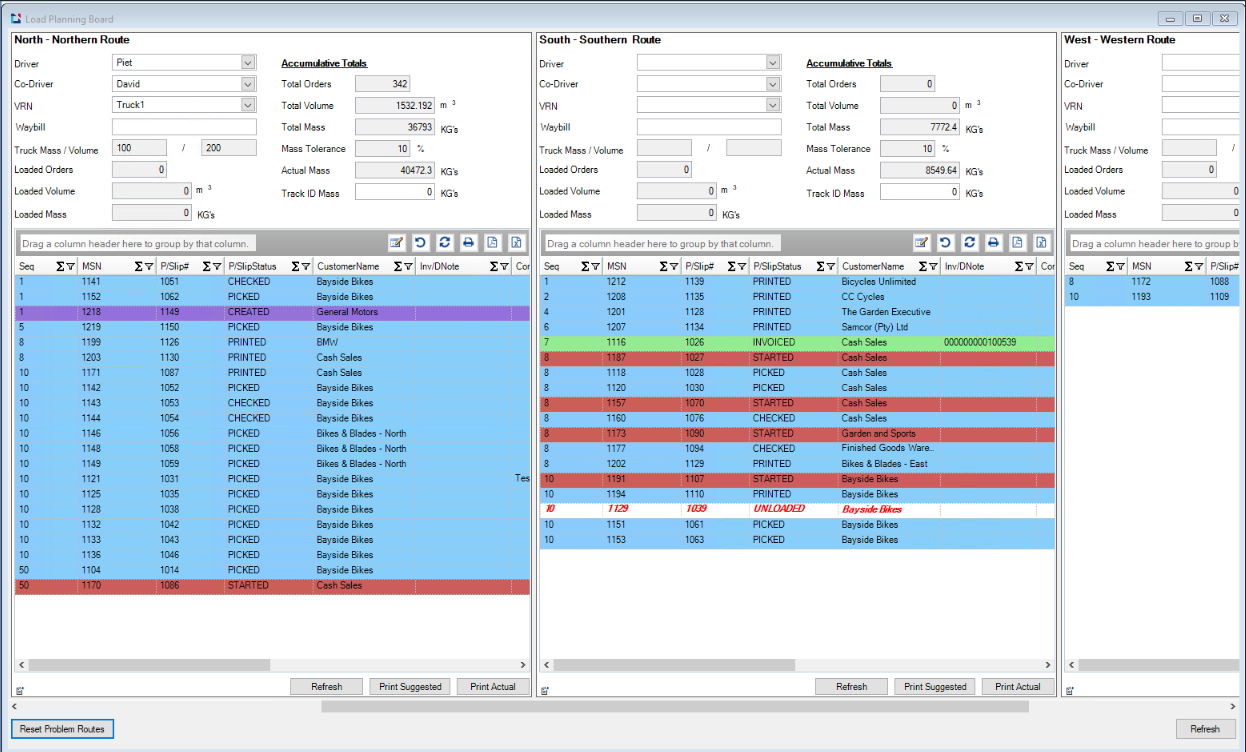Click the Waybill input field in the Northern Route
This screenshot has width=1246, height=752.
183,127
